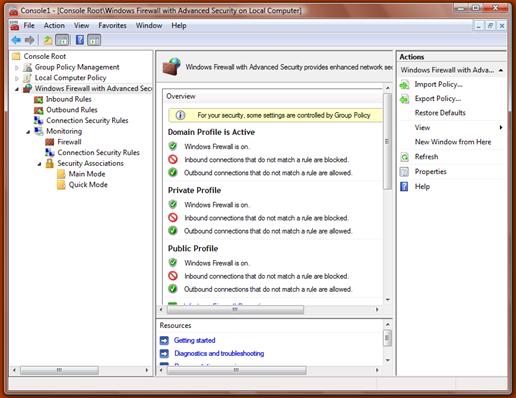
Task: Click the Local Computer Policy icon
Action: [x=27, y=78]
